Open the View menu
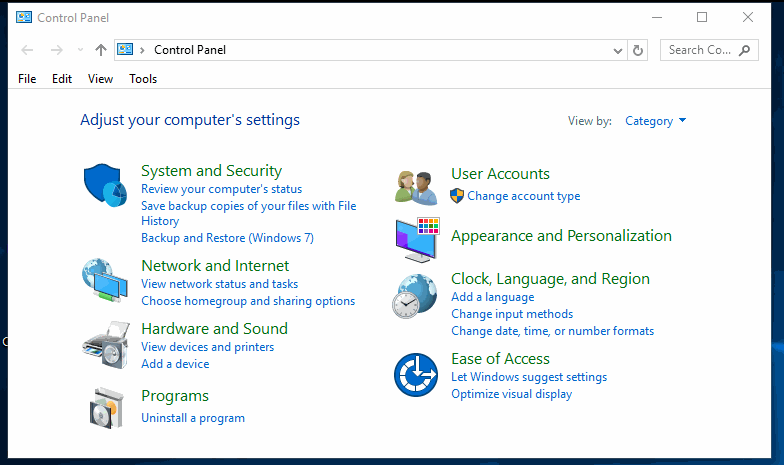This screenshot has height=465, width=784. [100, 79]
